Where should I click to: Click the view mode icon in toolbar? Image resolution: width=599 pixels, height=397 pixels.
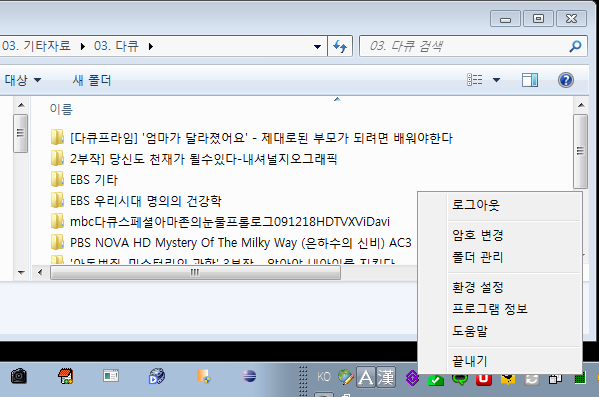point(475,80)
